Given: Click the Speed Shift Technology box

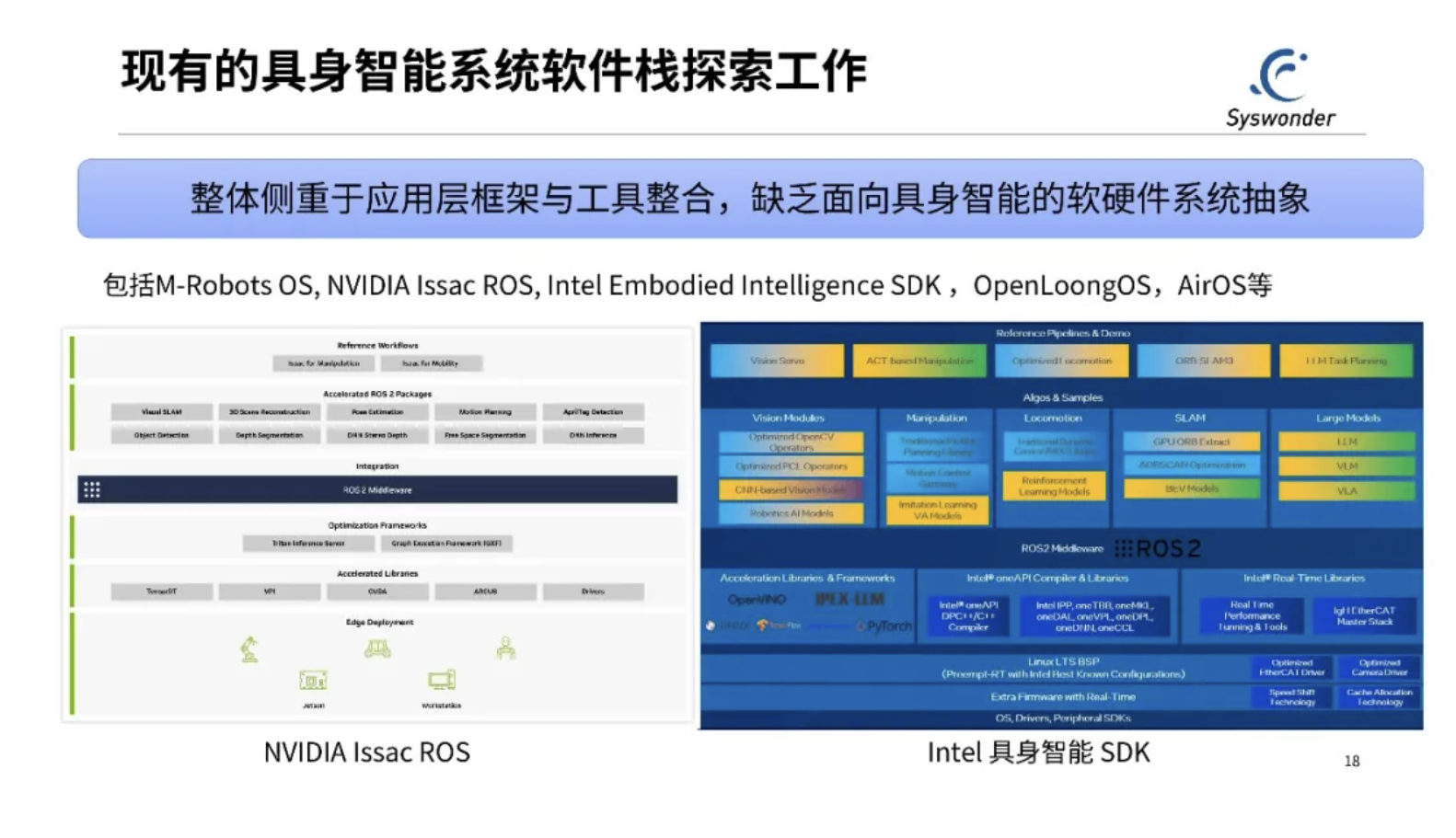Looking at the screenshot, I should [1292, 697].
